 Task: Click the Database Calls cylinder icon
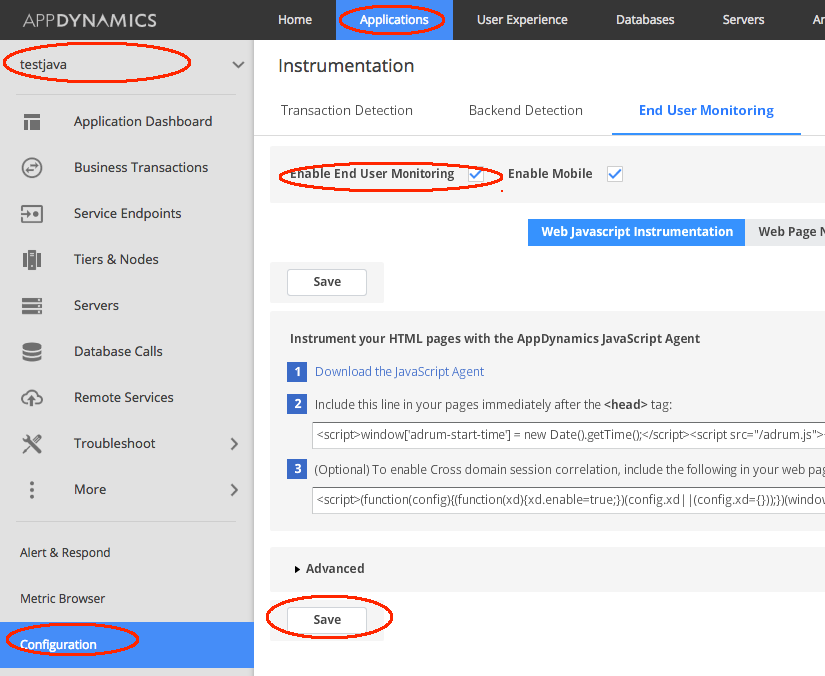click(x=32, y=352)
